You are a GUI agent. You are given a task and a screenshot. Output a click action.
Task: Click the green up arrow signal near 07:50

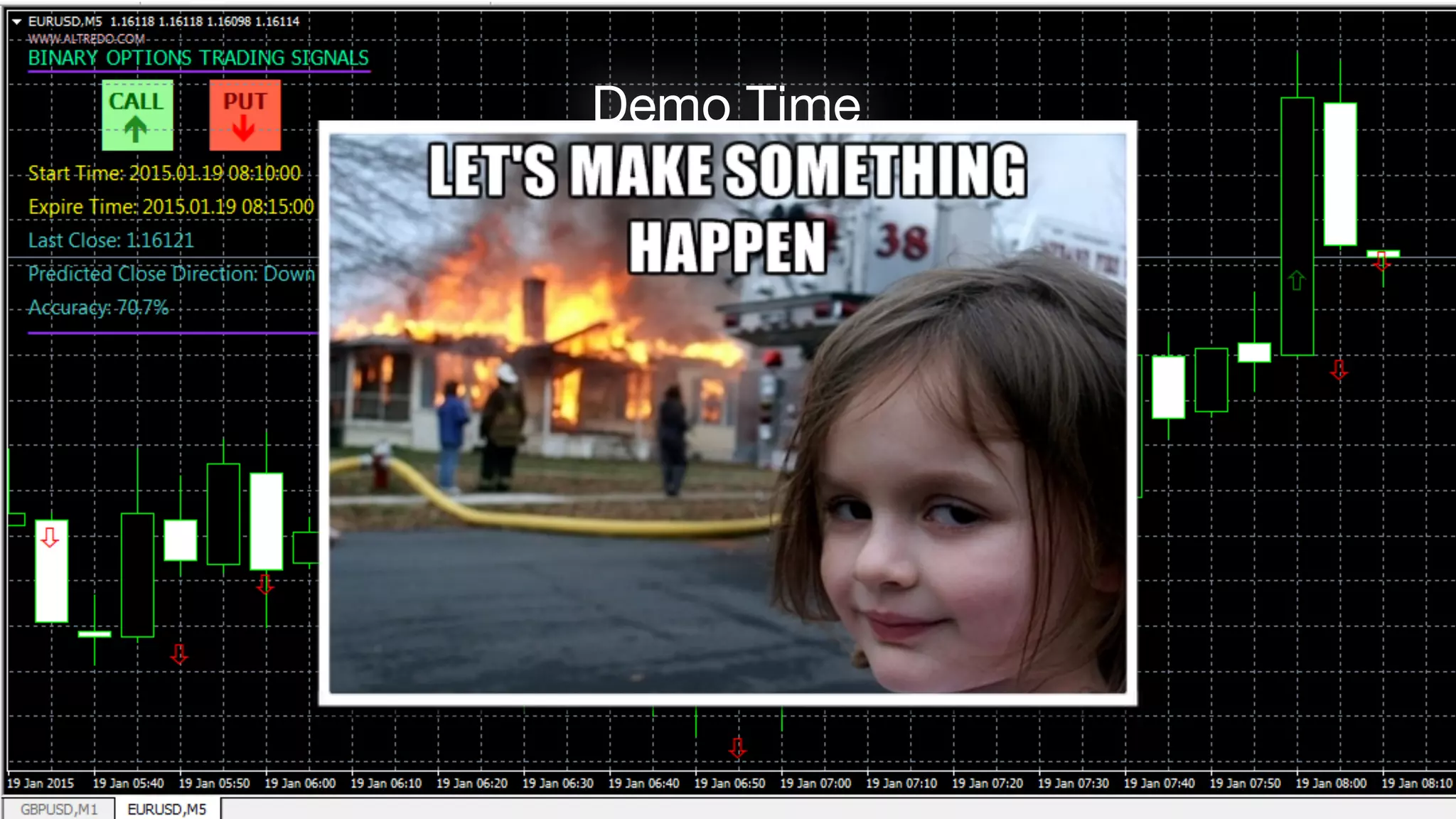point(1296,280)
